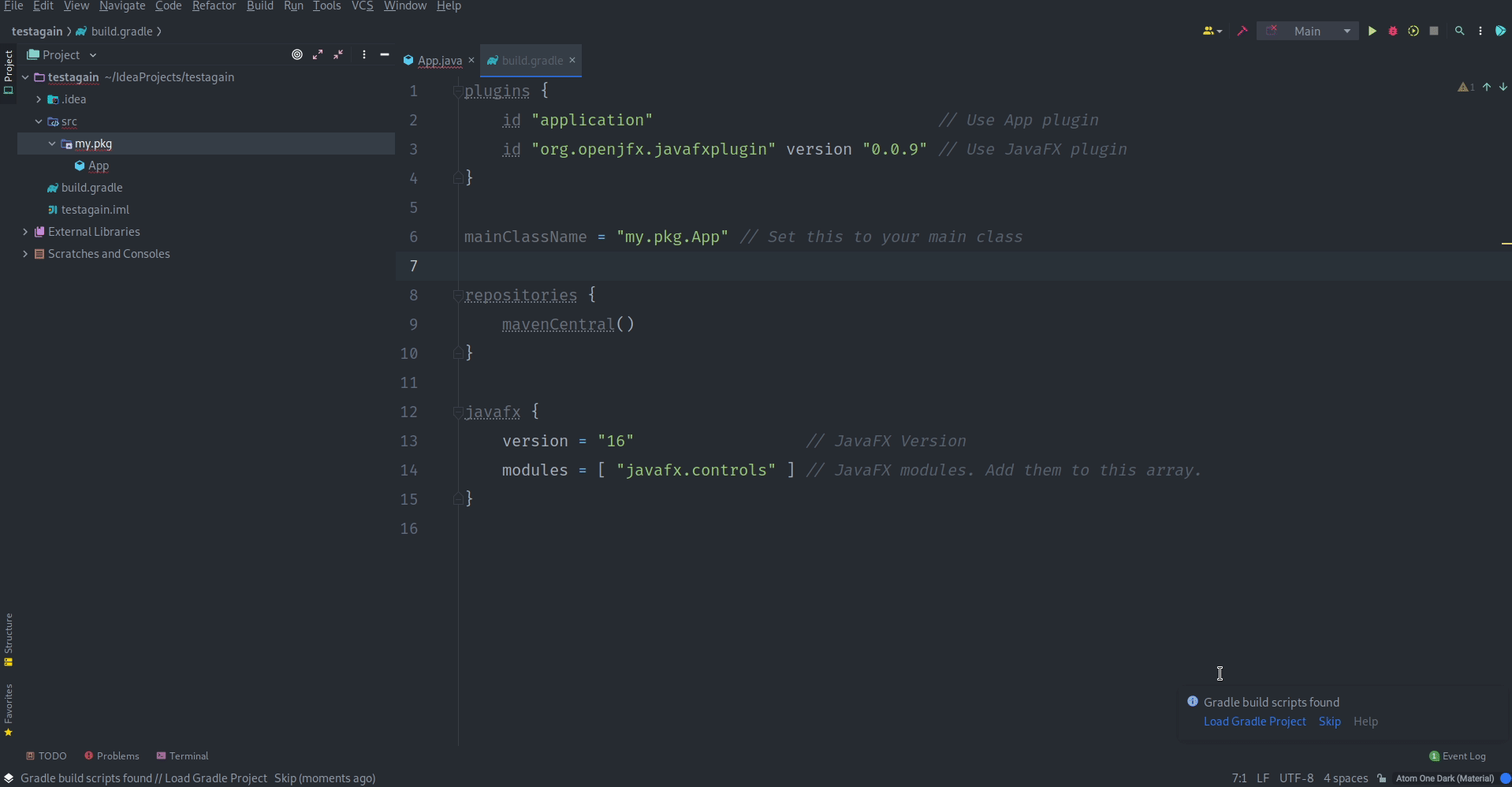Image resolution: width=1512 pixels, height=787 pixels.
Task: Open the Navigate menu
Action: point(122,6)
